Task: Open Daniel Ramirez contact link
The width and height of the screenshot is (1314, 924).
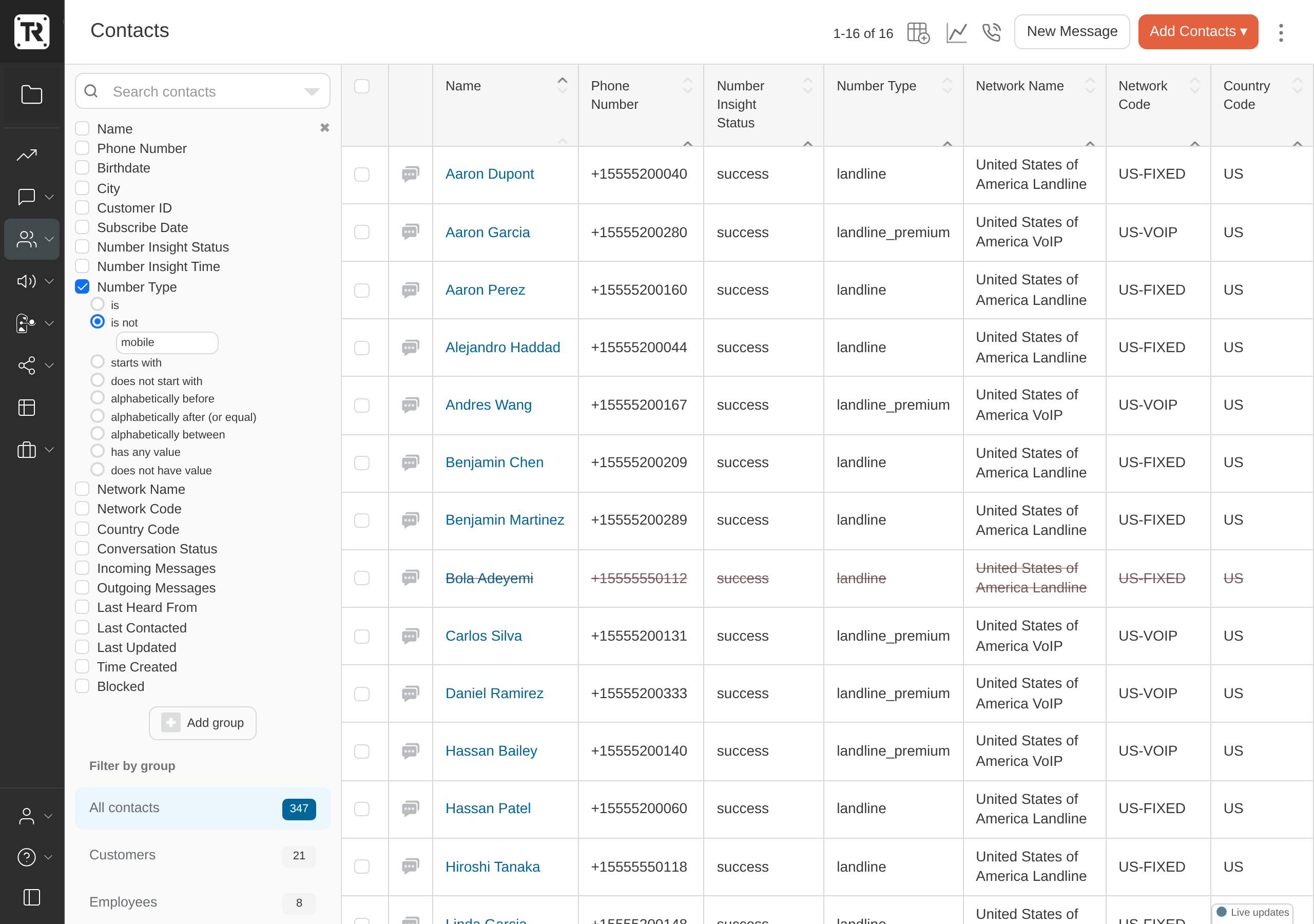Action: pos(494,694)
